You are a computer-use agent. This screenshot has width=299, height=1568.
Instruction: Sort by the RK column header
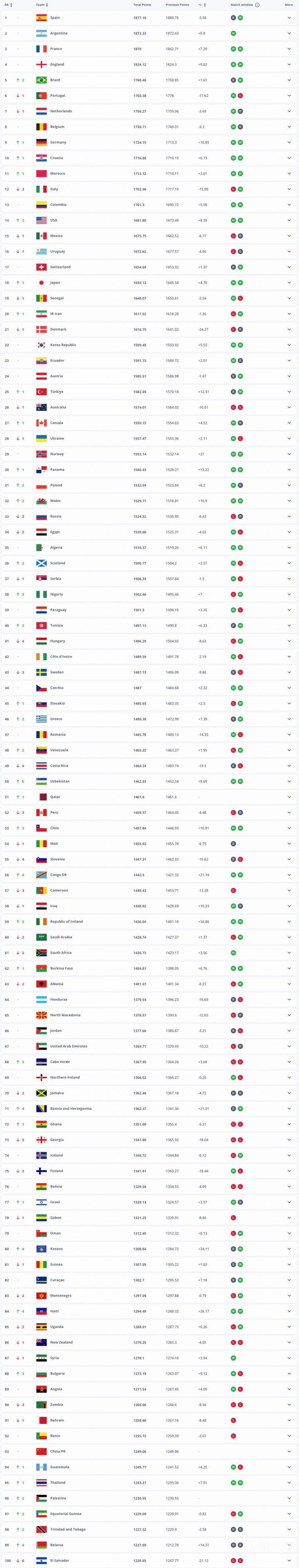(x=7, y=5)
